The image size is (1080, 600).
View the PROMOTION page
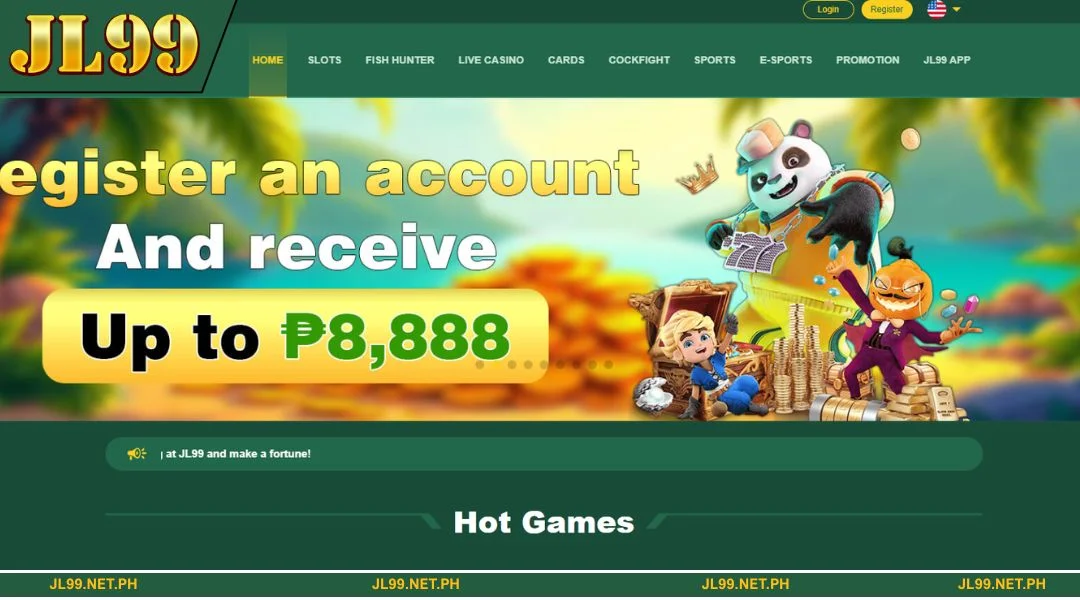click(867, 60)
